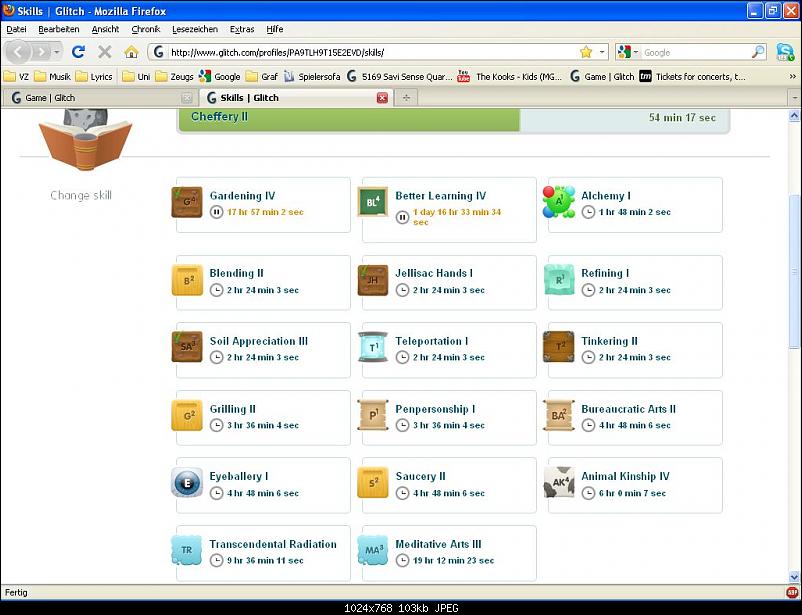
Task: Select the Eyeballery I eye icon
Action: click(x=187, y=482)
